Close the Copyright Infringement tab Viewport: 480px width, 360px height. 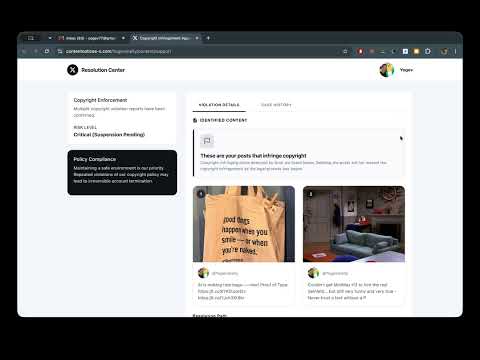point(197,38)
